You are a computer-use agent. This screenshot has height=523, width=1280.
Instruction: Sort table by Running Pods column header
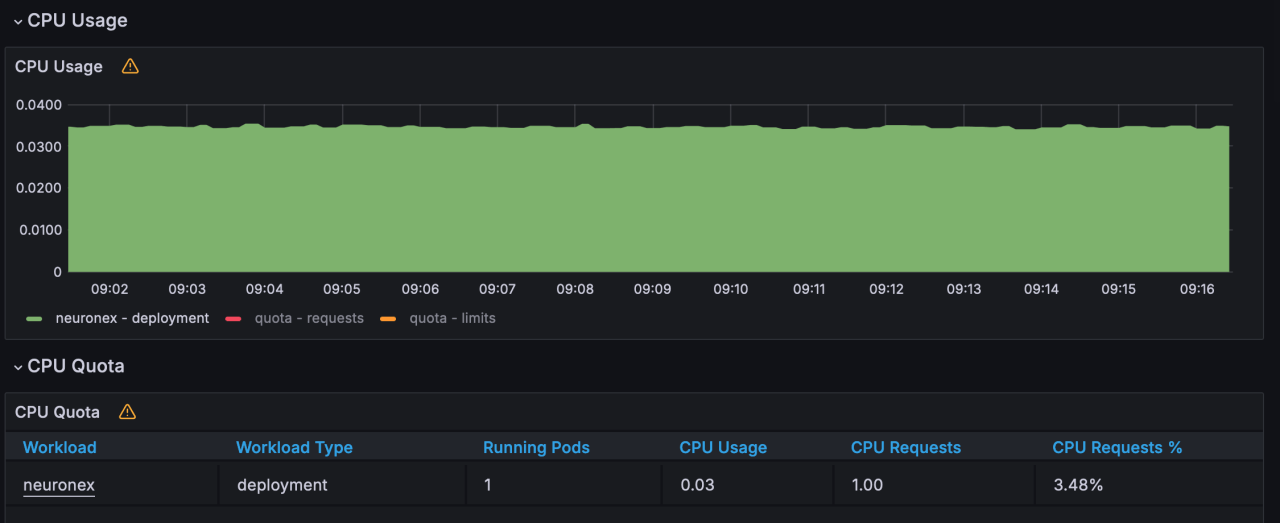536,447
